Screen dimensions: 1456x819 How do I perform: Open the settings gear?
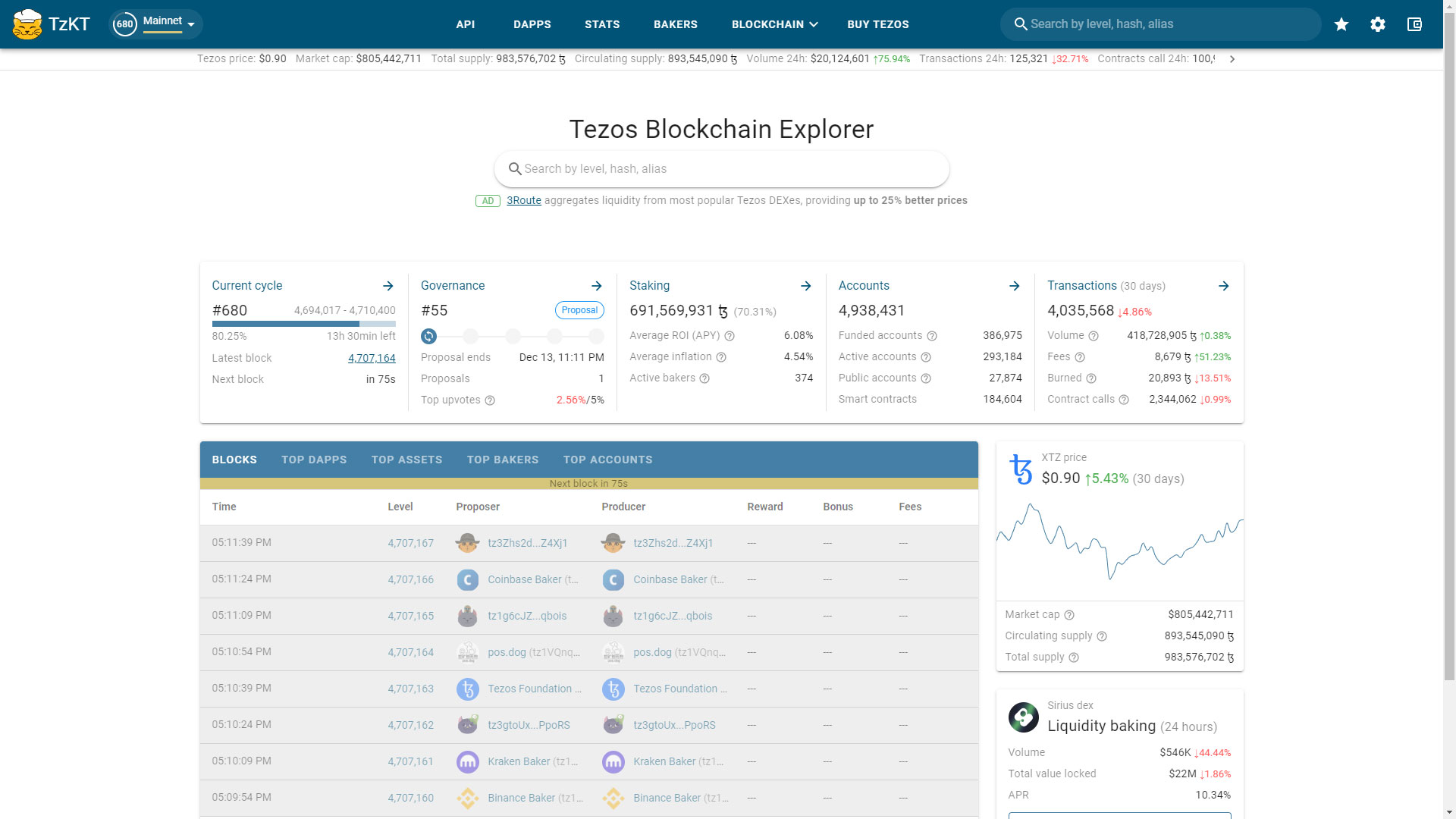point(1378,24)
